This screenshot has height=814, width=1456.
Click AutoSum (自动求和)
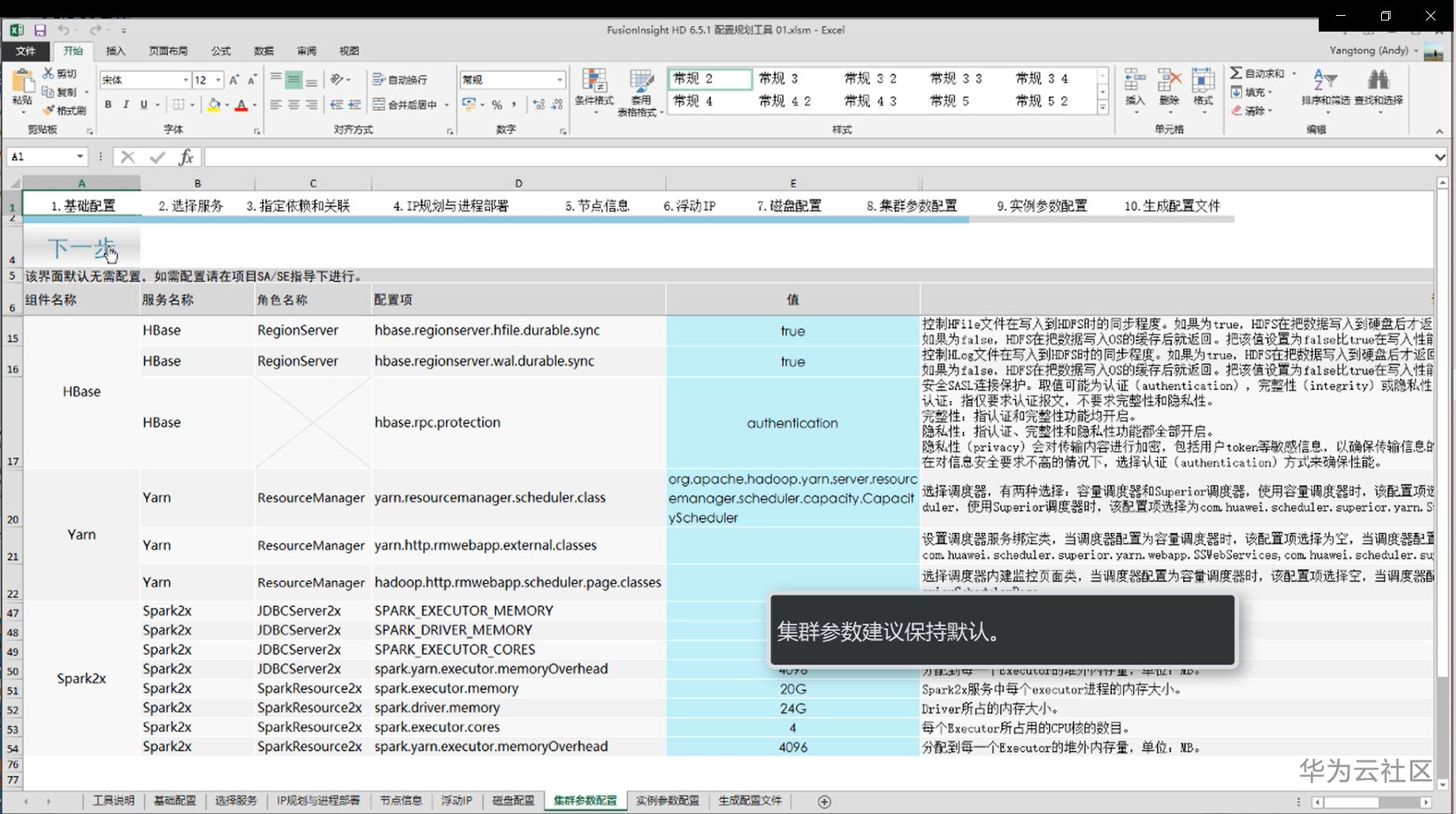click(x=1258, y=73)
